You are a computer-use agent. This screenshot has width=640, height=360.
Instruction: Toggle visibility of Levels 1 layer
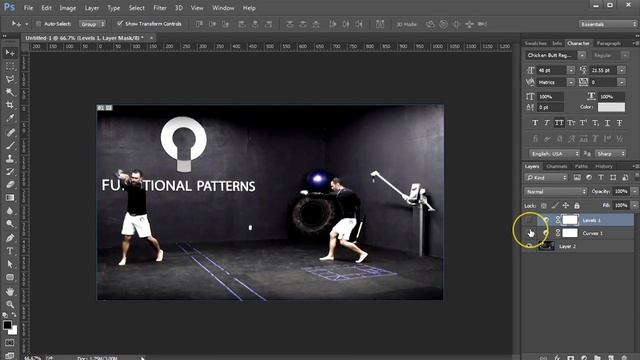coord(529,220)
